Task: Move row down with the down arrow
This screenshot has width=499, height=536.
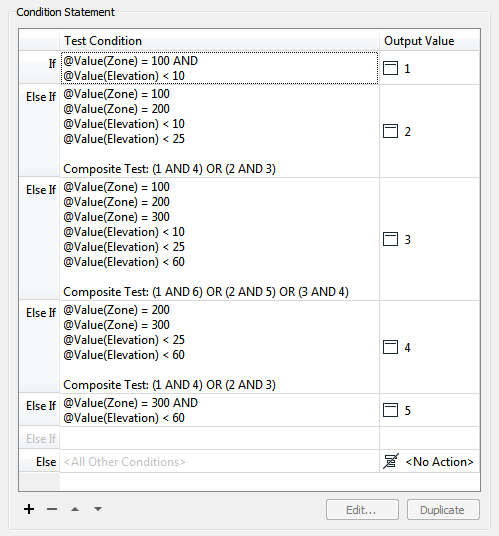Action: point(98,509)
